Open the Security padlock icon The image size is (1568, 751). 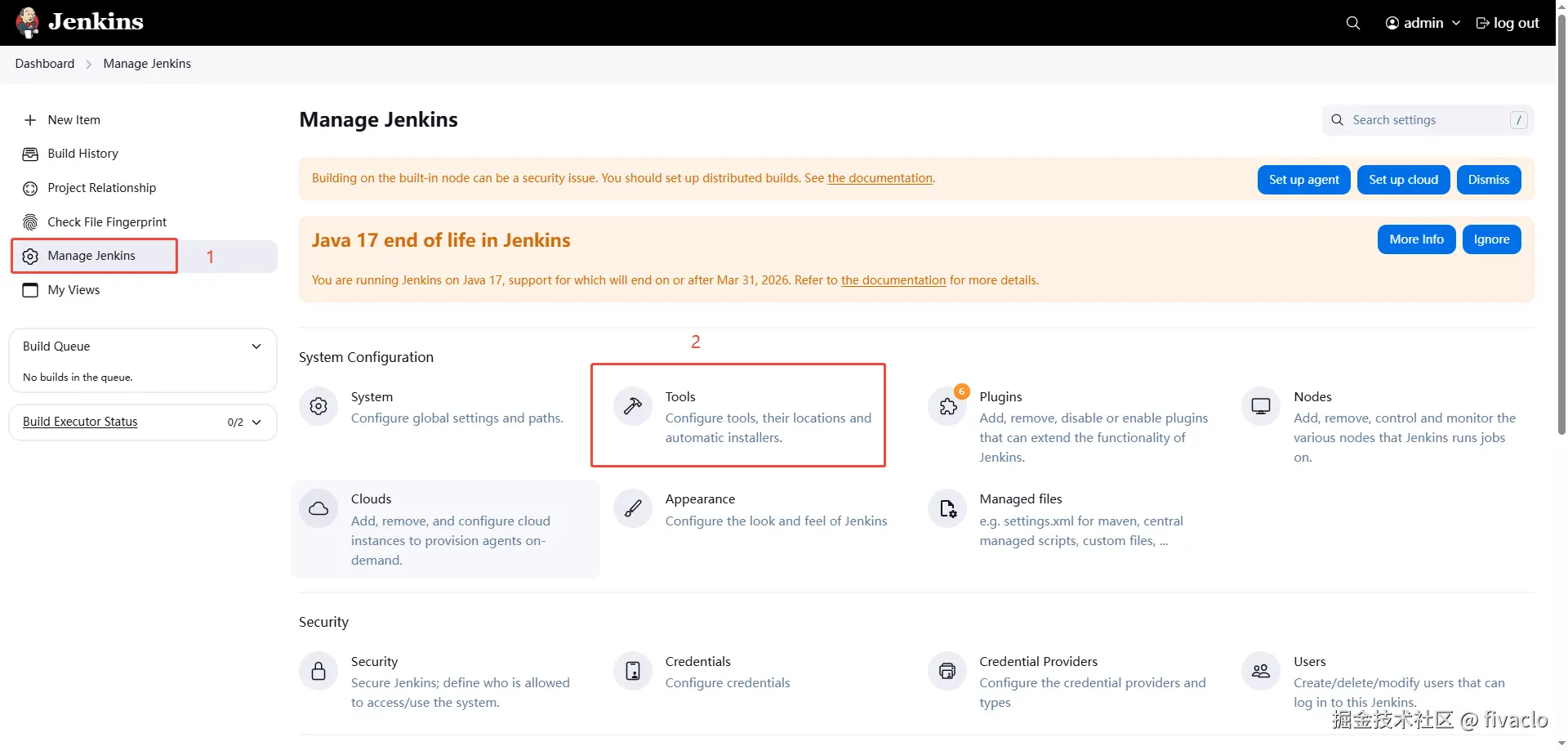(x=318, y=671)
